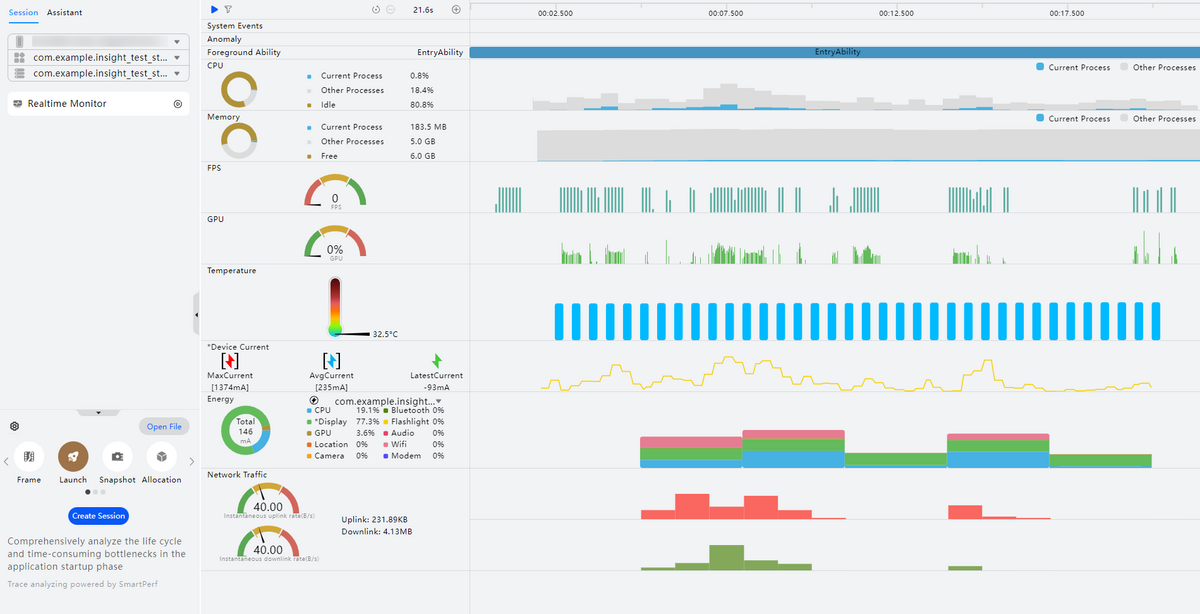The height and width of the screenshot is (614, 1200).
Task: Click the Realtime Monitor target icon
Action: tap(177, 104)
